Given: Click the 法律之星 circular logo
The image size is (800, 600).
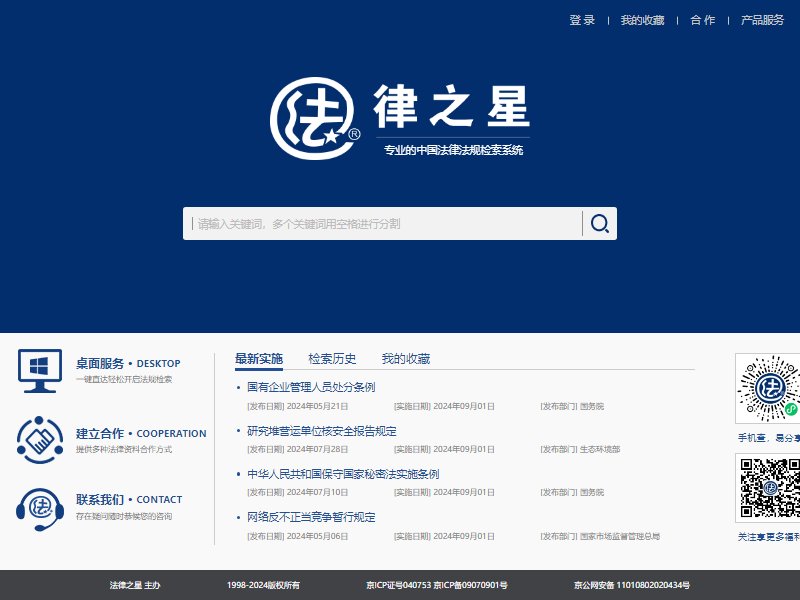Looking at the screenshot, I should point(315,118).
